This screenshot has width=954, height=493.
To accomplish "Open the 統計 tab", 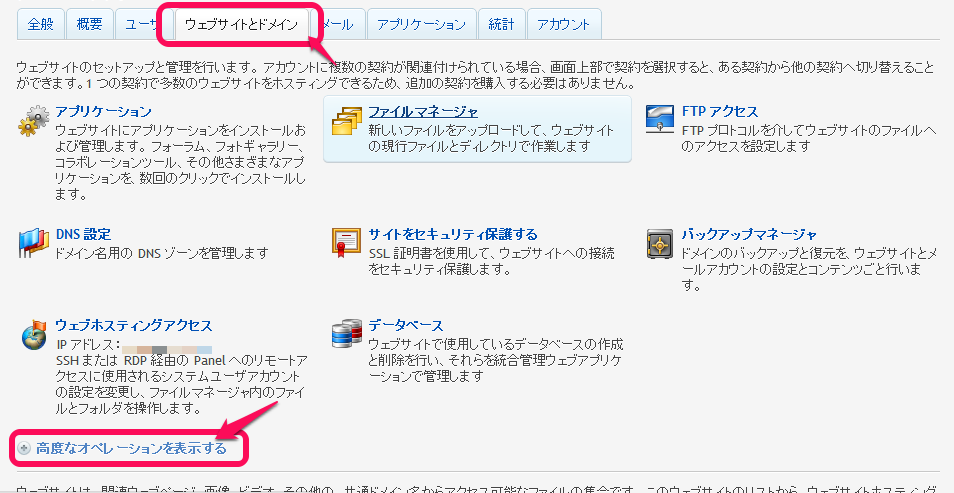I will 501,24.
